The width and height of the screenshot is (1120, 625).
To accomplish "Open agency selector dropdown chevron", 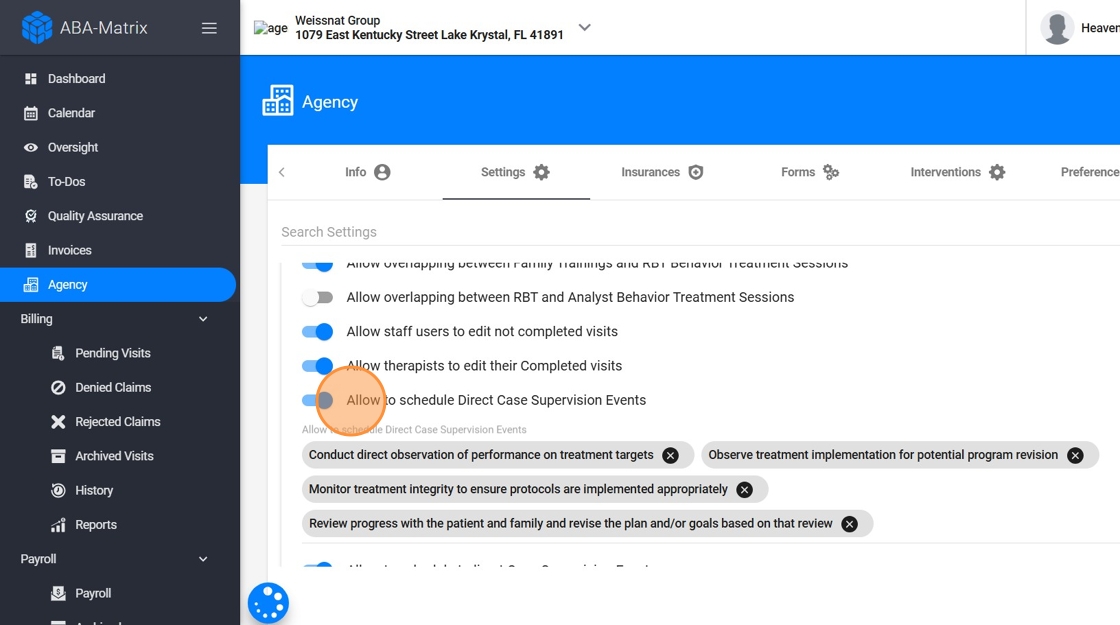I will (584, 27).
